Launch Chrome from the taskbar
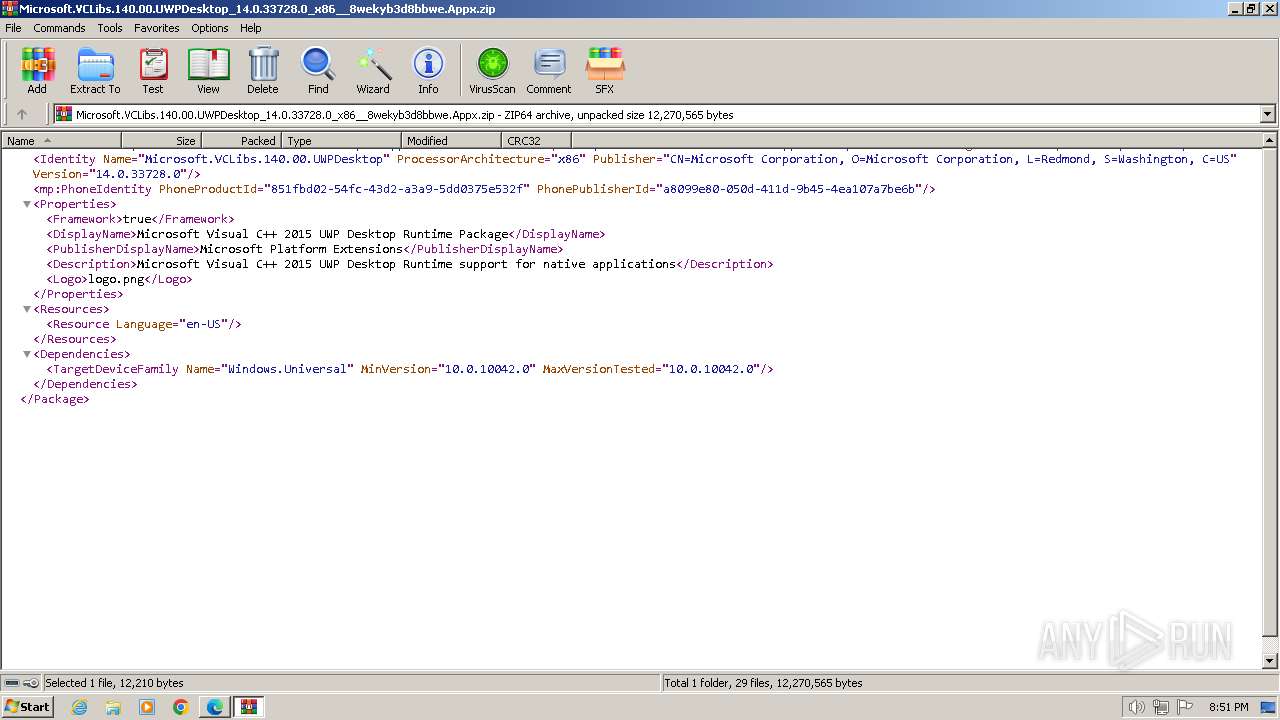 coord(181,707)
